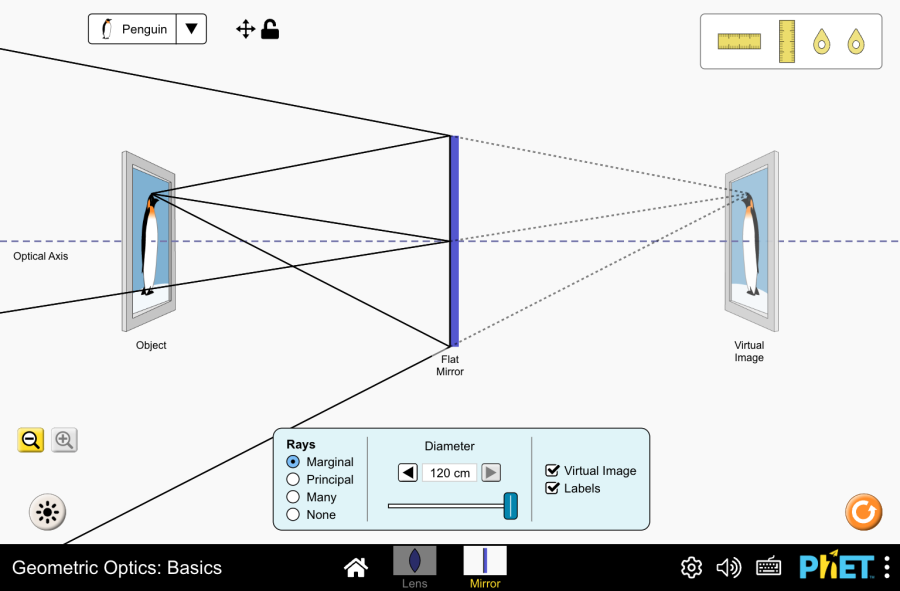
Task: Open the PhET options menu
Action: tap(886, 568)
